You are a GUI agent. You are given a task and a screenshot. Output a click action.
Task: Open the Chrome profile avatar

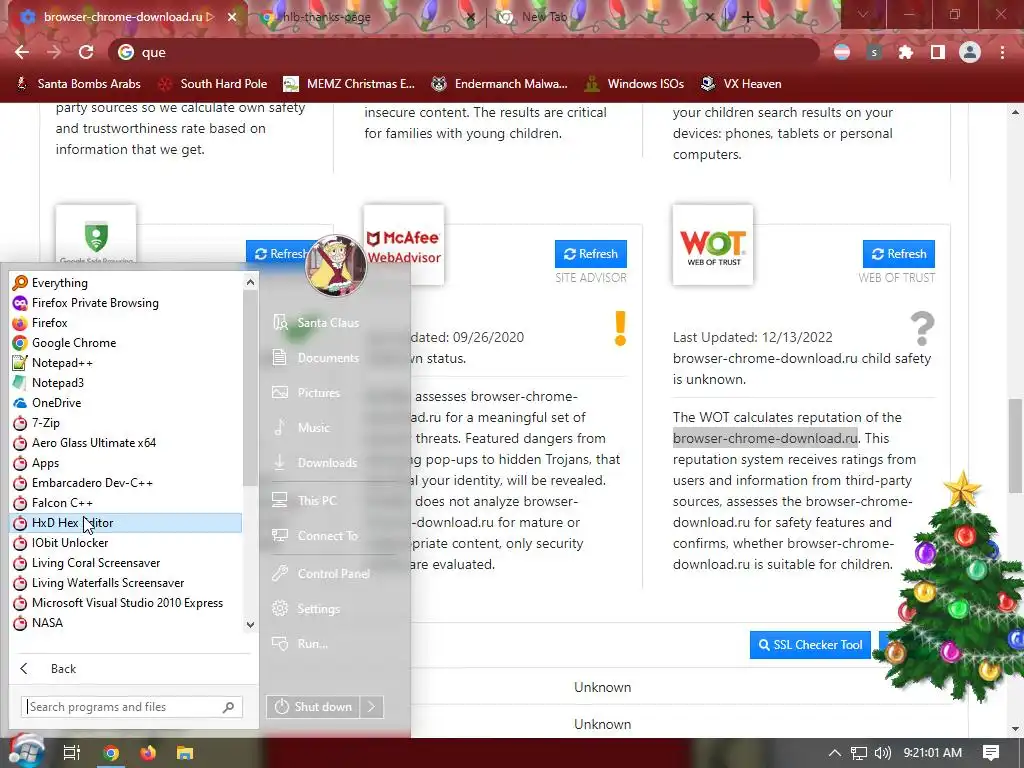(x=970, y=52)
